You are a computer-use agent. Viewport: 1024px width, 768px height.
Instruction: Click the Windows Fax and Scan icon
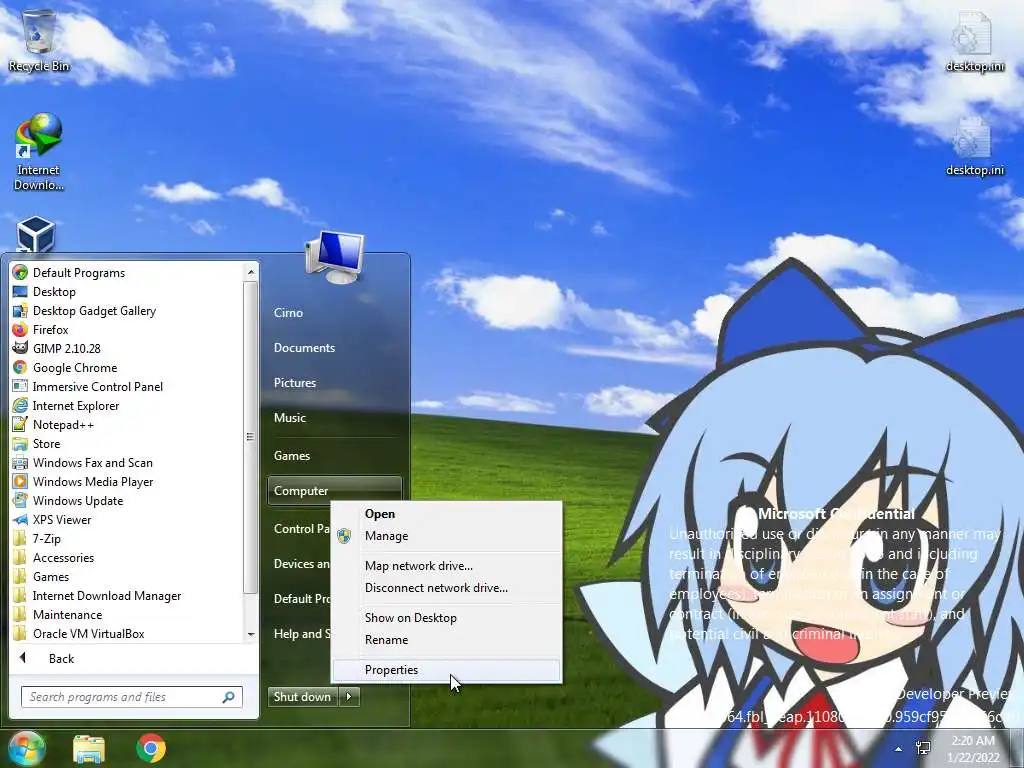coord(20,462)
